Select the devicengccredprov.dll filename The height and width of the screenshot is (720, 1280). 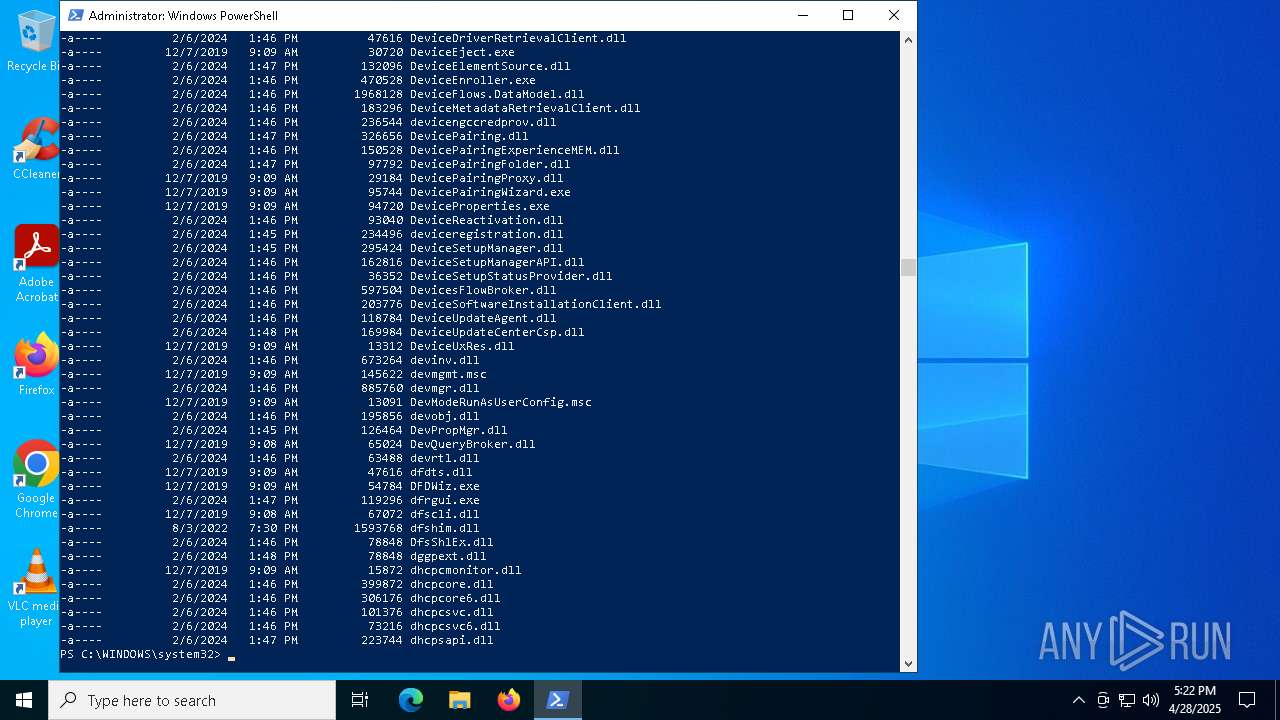[483, 122]
